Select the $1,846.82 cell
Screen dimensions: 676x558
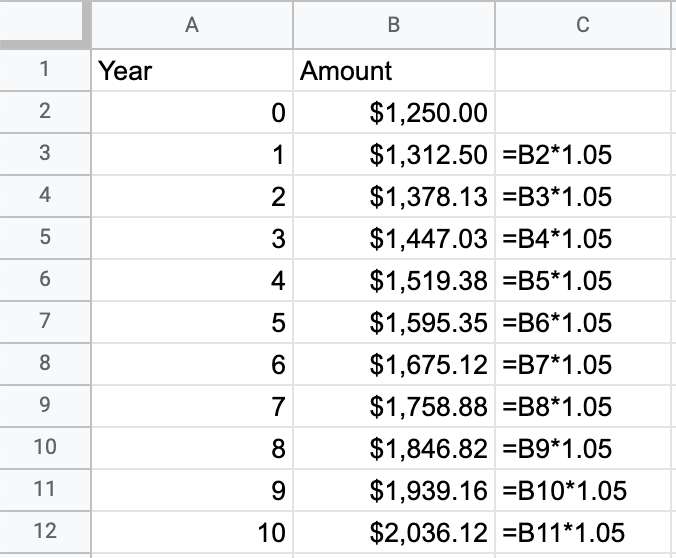pyautogui.click(x=394, y=448)
